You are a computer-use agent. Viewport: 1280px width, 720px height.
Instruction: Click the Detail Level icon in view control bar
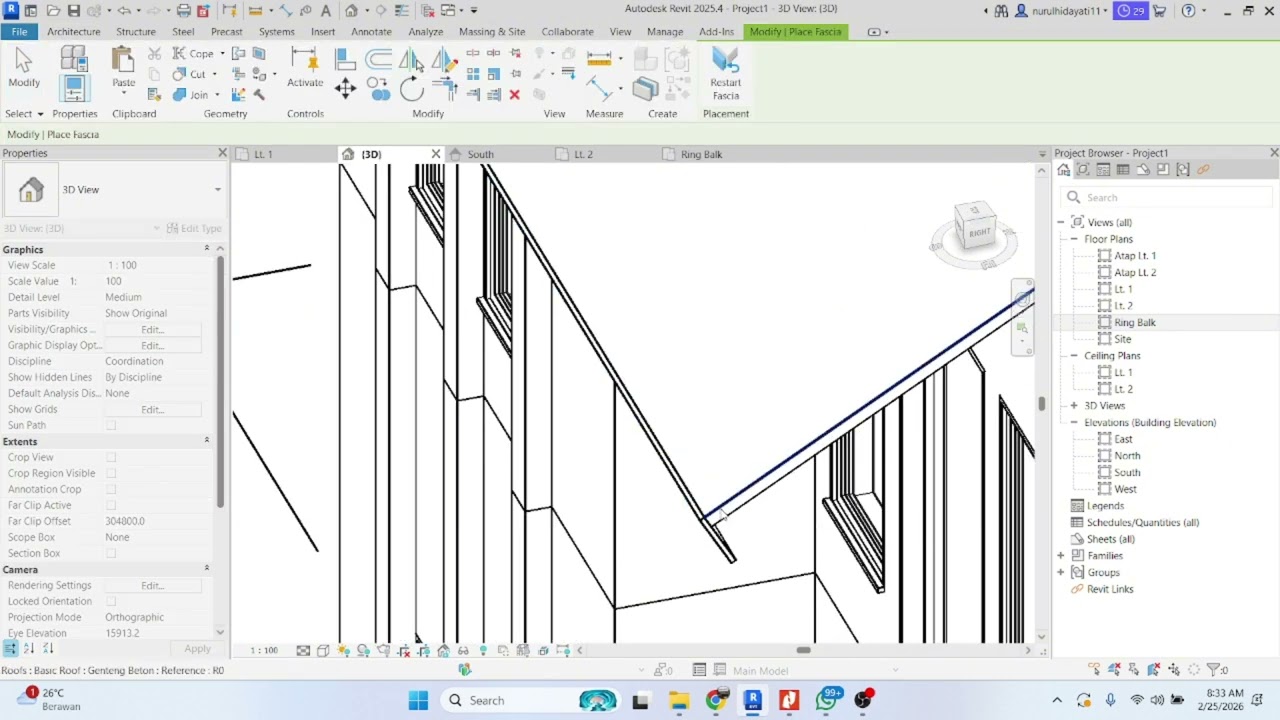303,651
